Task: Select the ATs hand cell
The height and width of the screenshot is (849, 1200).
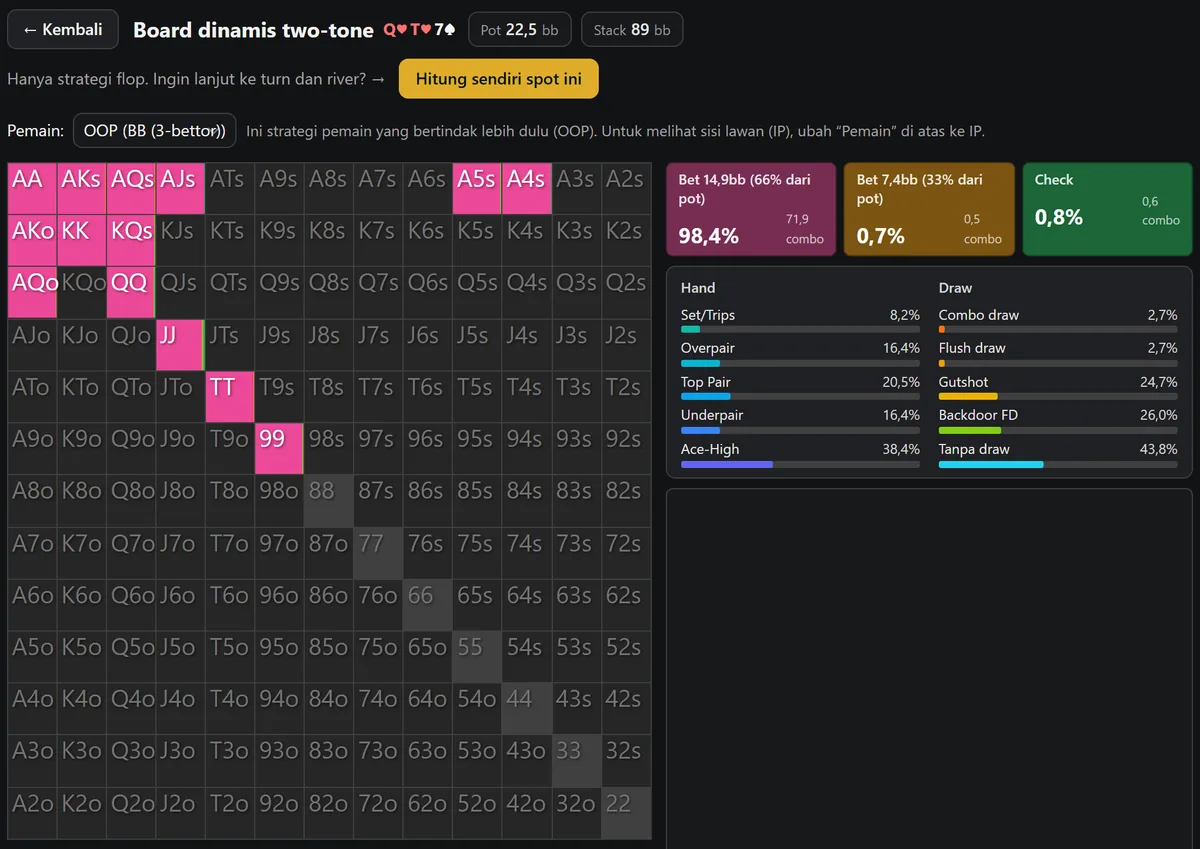Action: pyautogui.click(x=230, y=189)
